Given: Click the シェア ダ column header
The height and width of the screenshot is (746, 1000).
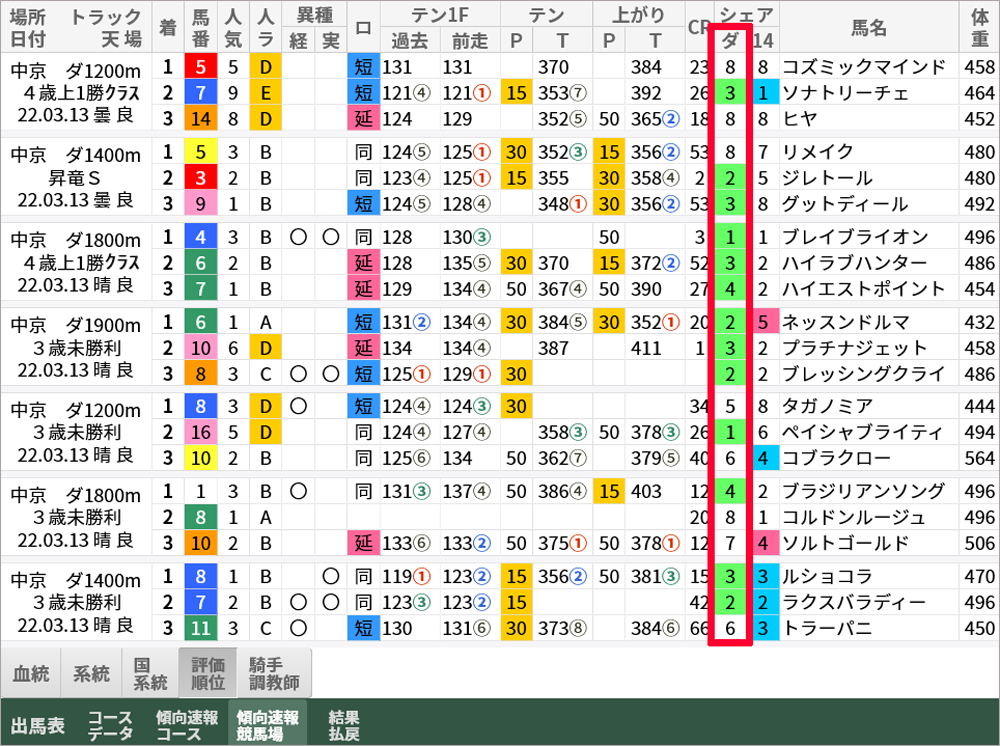Looking at the screenshot, I should click(x=730, y=40).
